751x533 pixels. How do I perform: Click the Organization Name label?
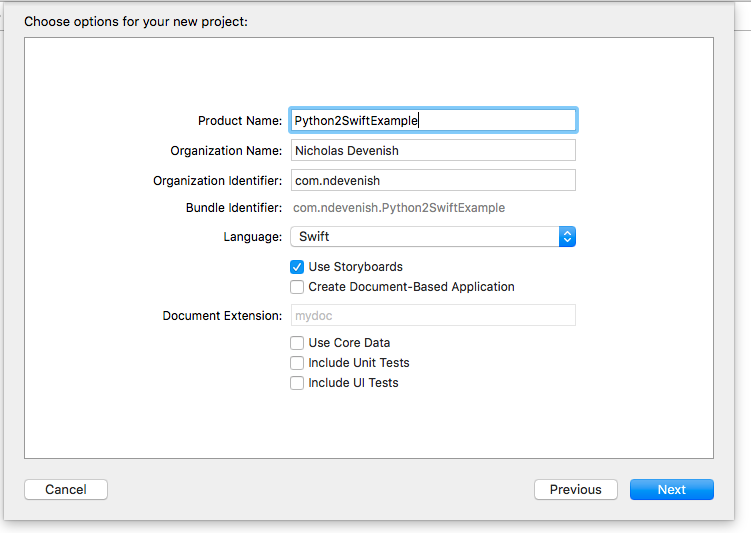point(226,151)
